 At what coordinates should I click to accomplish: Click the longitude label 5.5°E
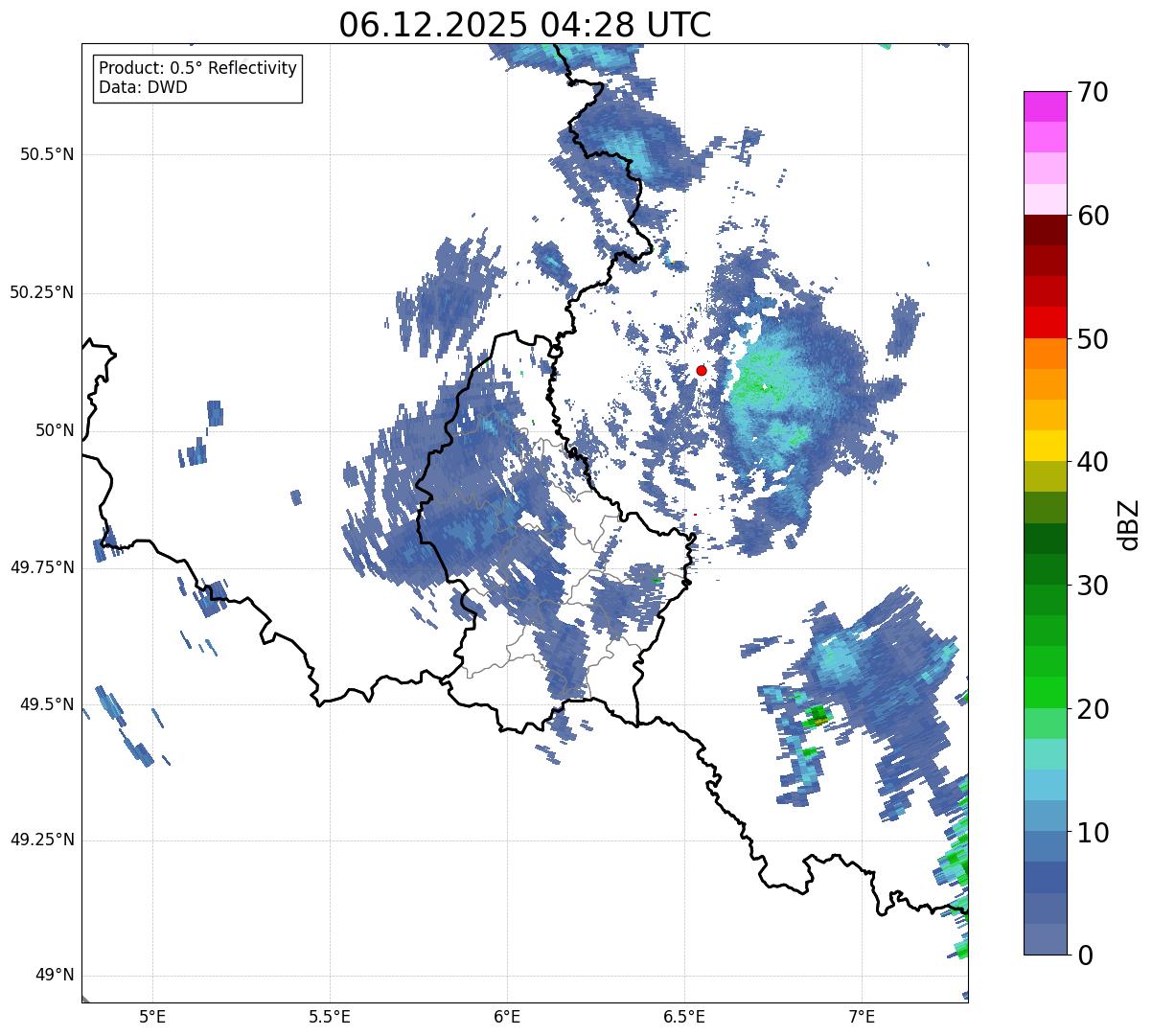pos(330,1016)
